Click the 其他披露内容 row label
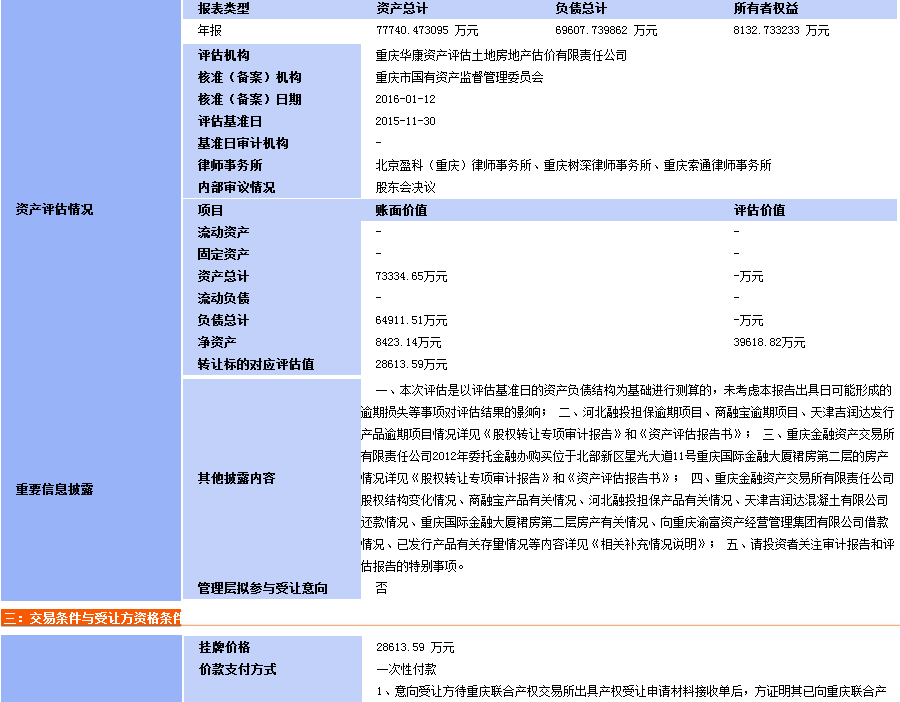Viewport: 900px width, 702px height. pyautogui.click(x=236, y=479)
